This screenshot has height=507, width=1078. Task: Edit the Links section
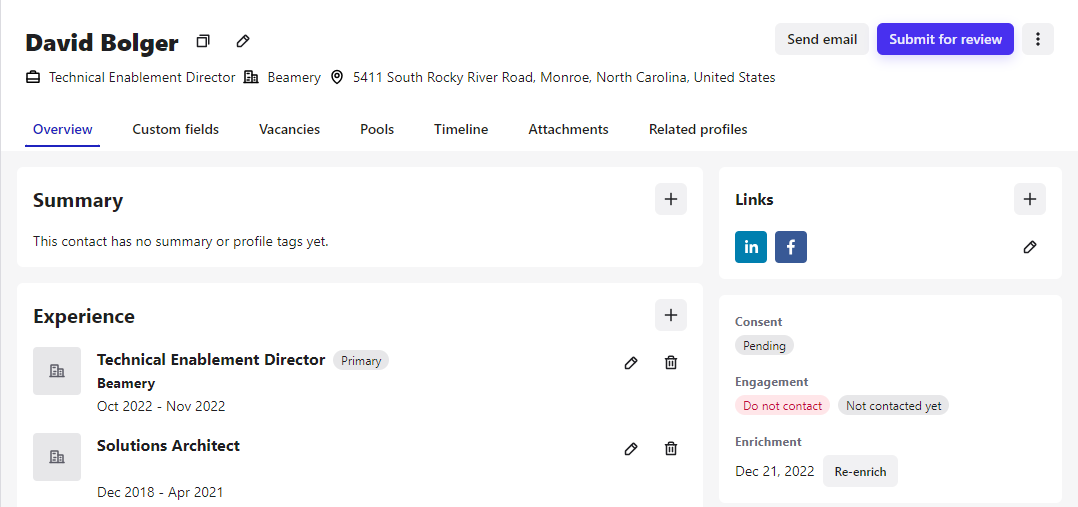tap(1030, 247)
